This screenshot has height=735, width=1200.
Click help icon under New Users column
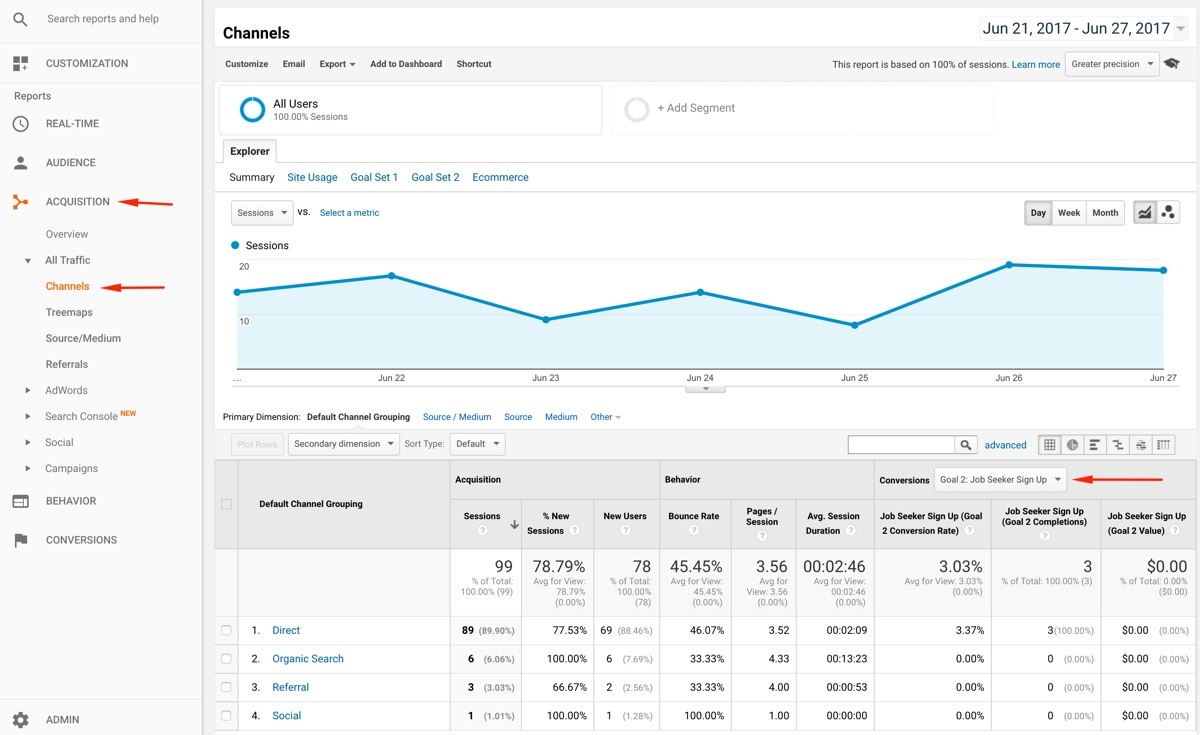point(625,531)
